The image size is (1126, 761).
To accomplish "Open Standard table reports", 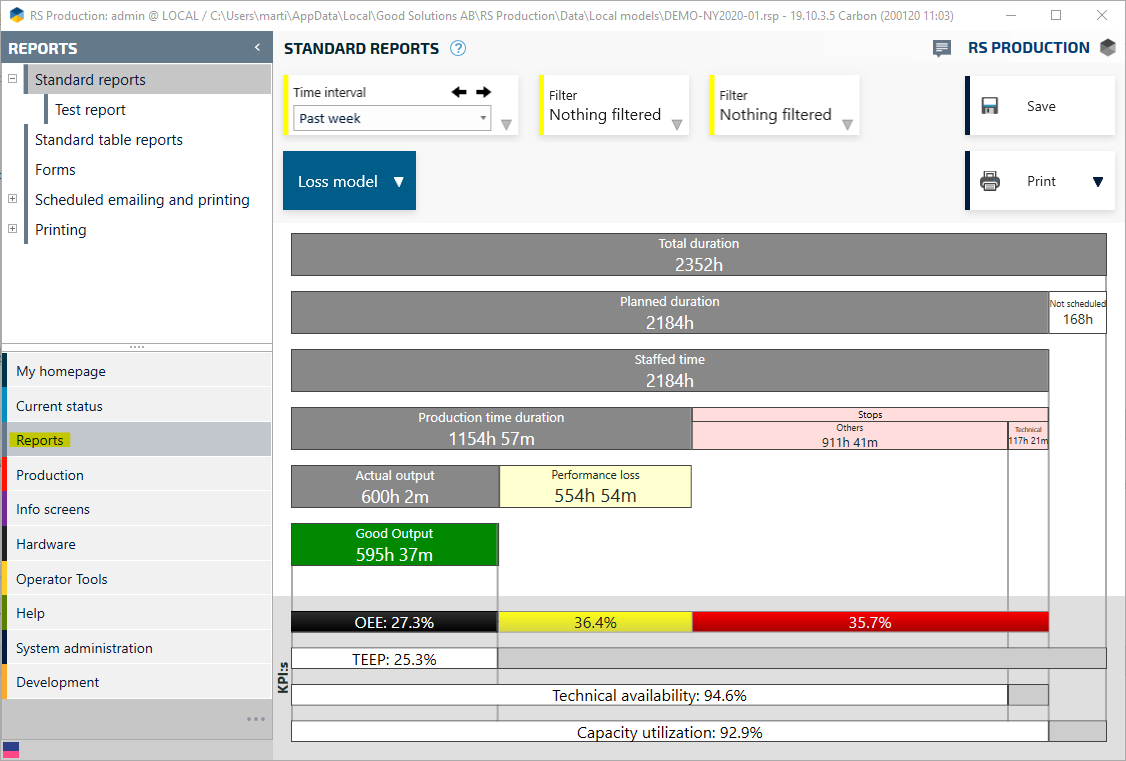I will click(108, 140).
